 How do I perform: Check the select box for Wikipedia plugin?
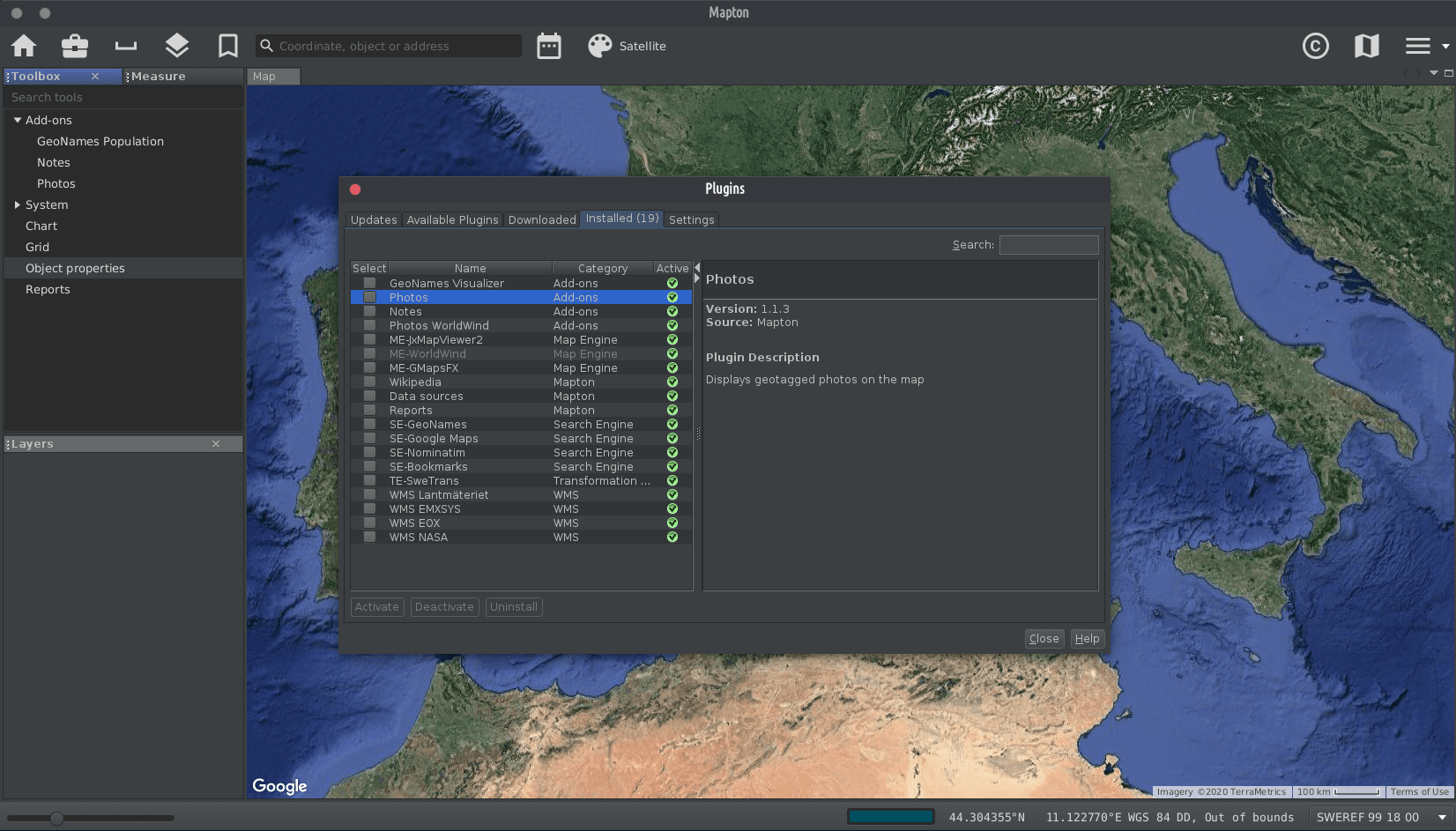pyautogui.click(x=370, y=382)
